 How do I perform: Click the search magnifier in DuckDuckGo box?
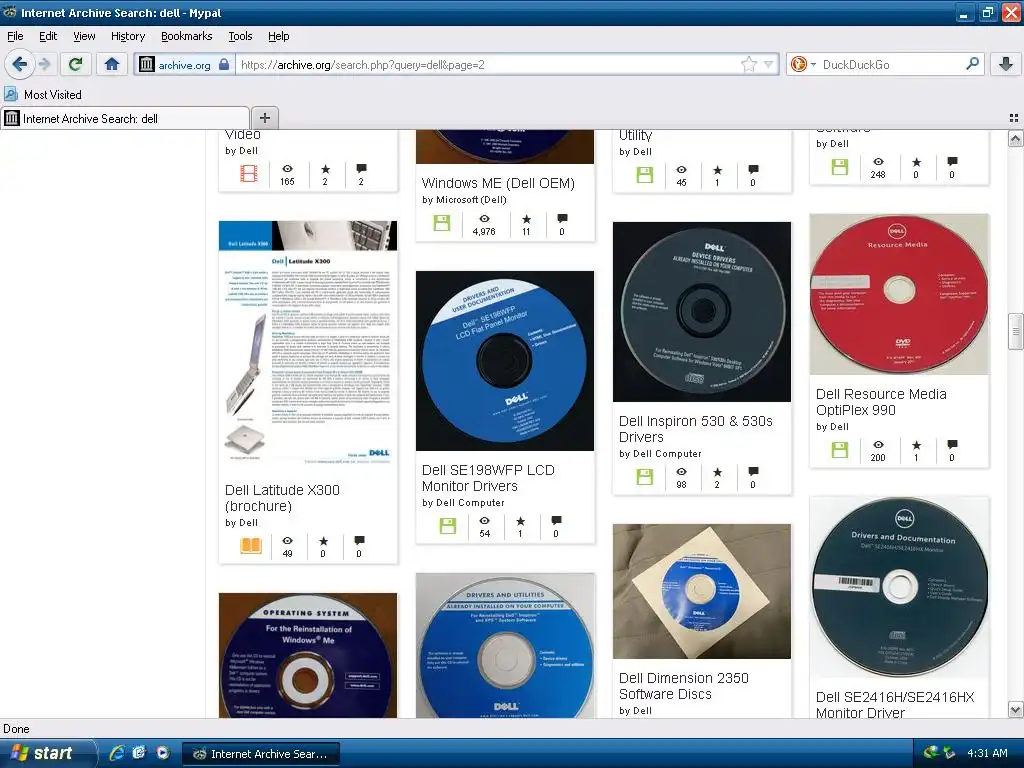(x=972, y=64)
